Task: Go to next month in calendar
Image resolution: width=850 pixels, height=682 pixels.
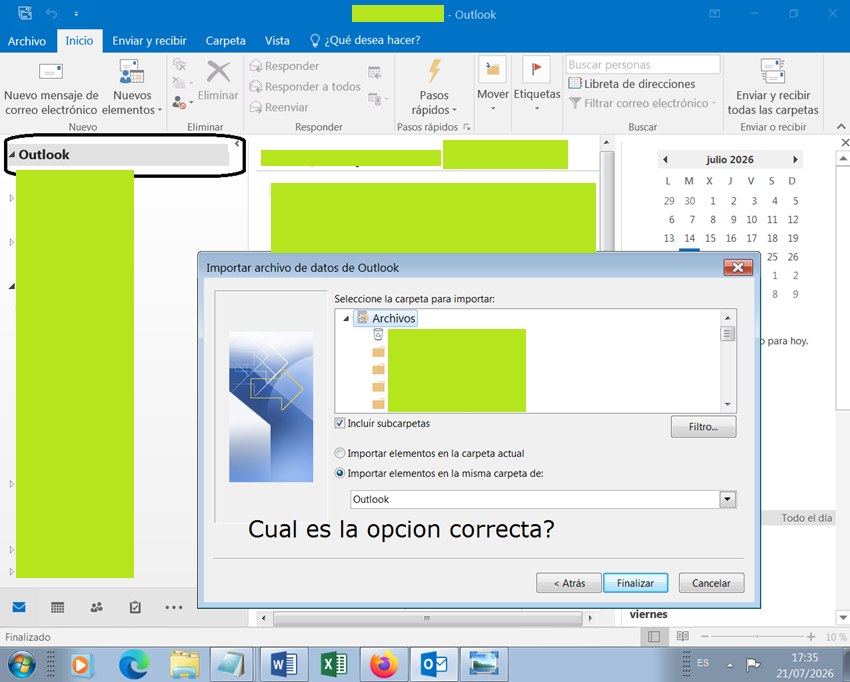Action: [795, 159]
